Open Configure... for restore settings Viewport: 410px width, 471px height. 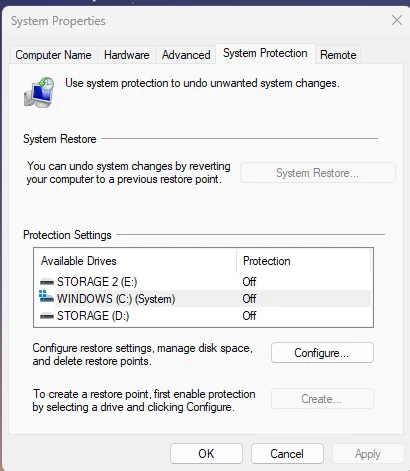point(322,353)
